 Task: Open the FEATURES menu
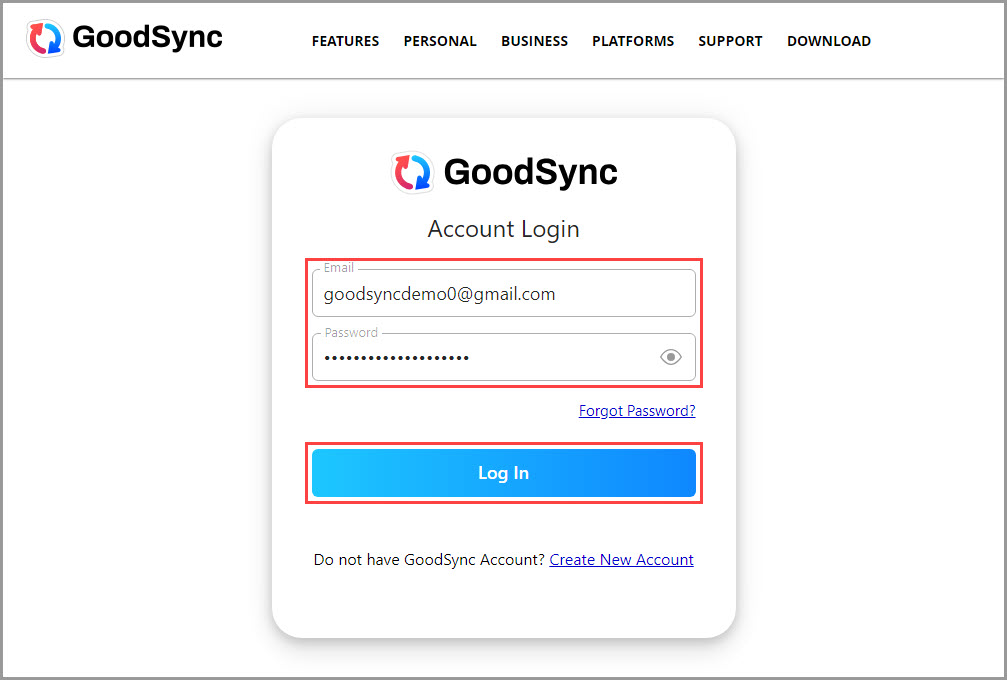tap(345, 41)
